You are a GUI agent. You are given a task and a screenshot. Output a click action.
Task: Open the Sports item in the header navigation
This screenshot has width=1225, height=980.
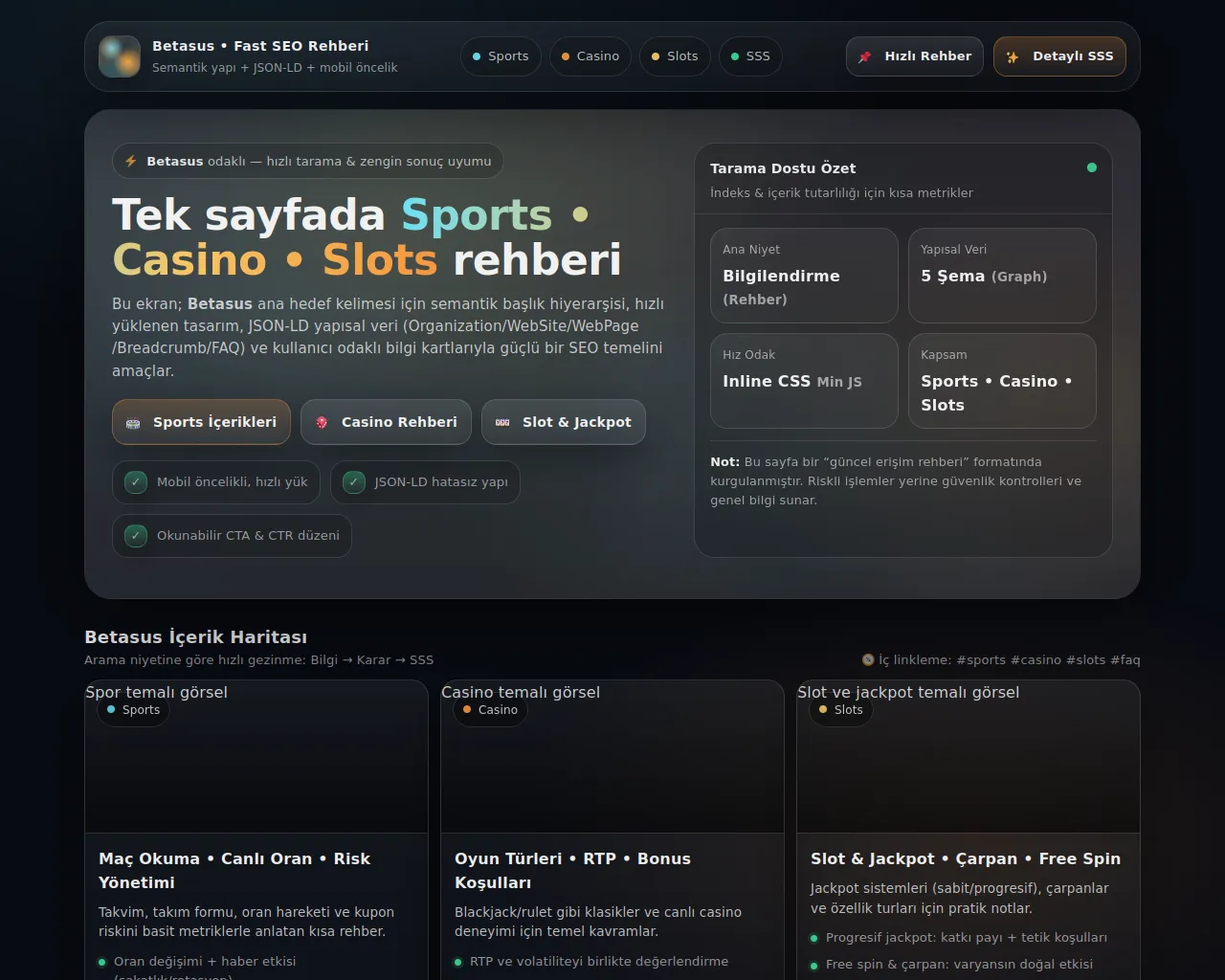coord(501,56)
